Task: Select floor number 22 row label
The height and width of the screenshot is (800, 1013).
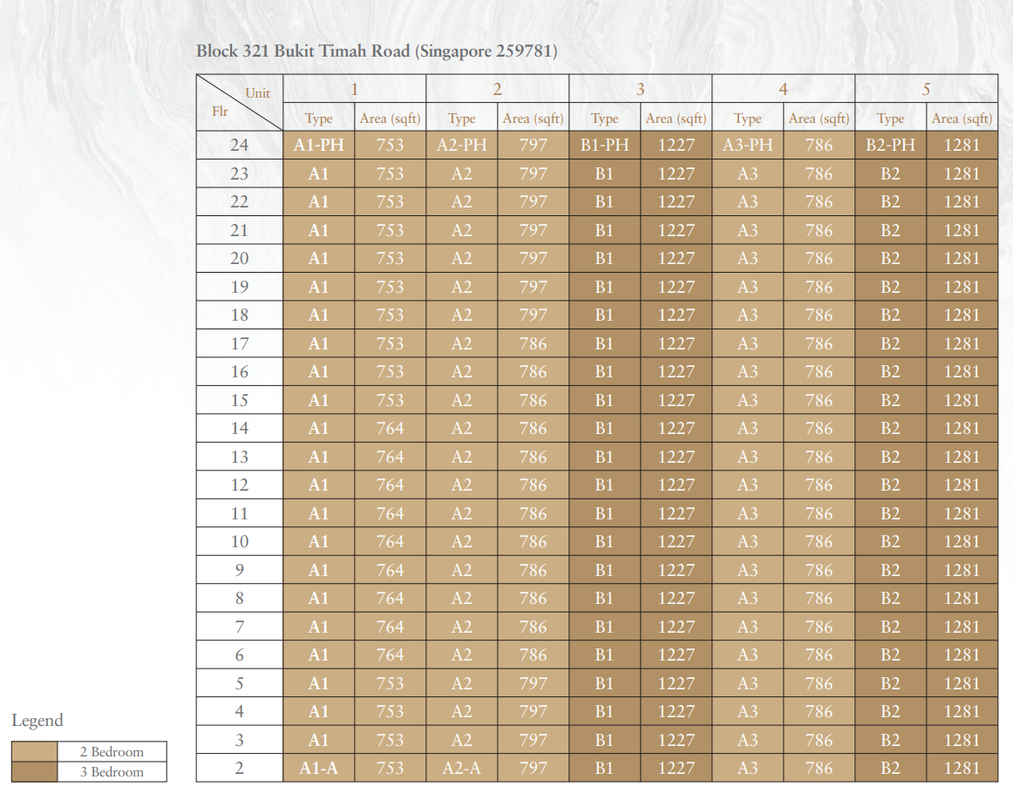Action: pos(240,202)
